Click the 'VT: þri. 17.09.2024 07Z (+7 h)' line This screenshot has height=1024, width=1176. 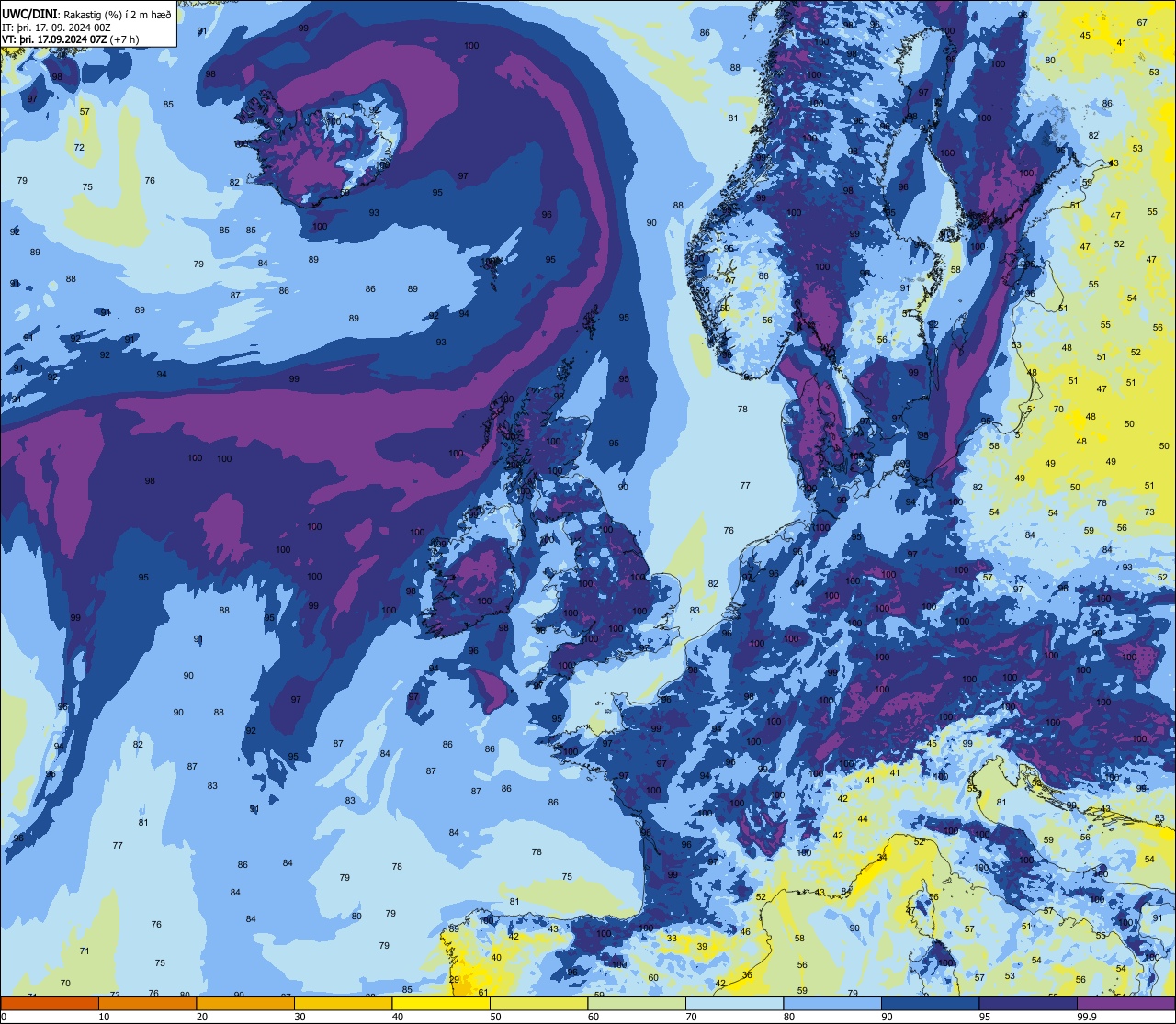(x=70, y=39)
